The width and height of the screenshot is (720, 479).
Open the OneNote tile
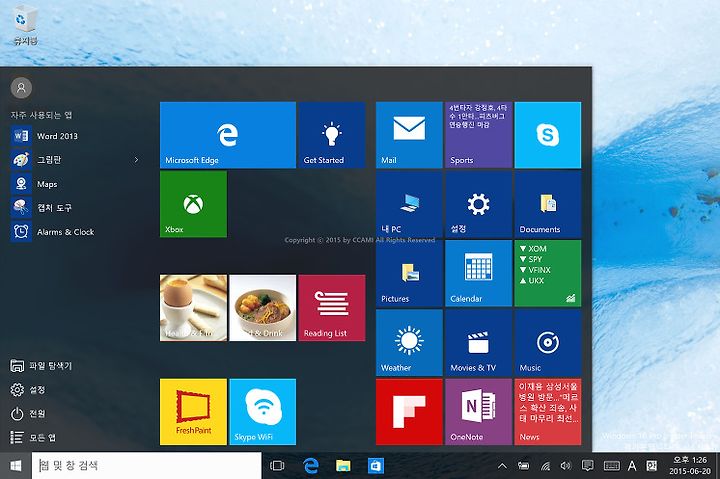pos(478,412)
